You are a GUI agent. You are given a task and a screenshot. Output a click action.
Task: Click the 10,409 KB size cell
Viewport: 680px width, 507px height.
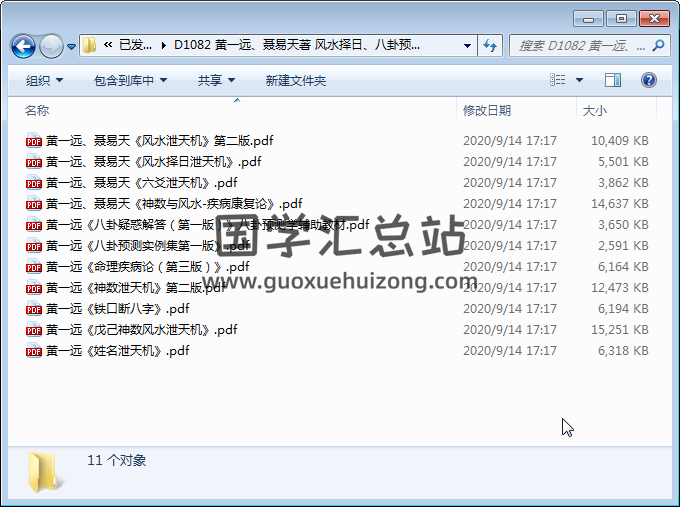[x=620, y=141]
